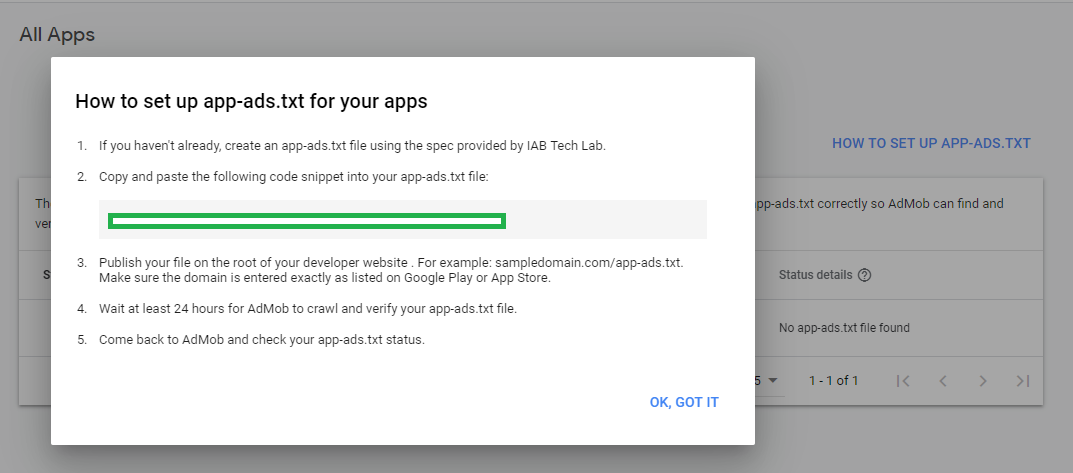Click the '1 - 1 of 1' pagination text
Image resolution: width=1073 pixels, height=473 pixels.
click(x=833, y=381)
